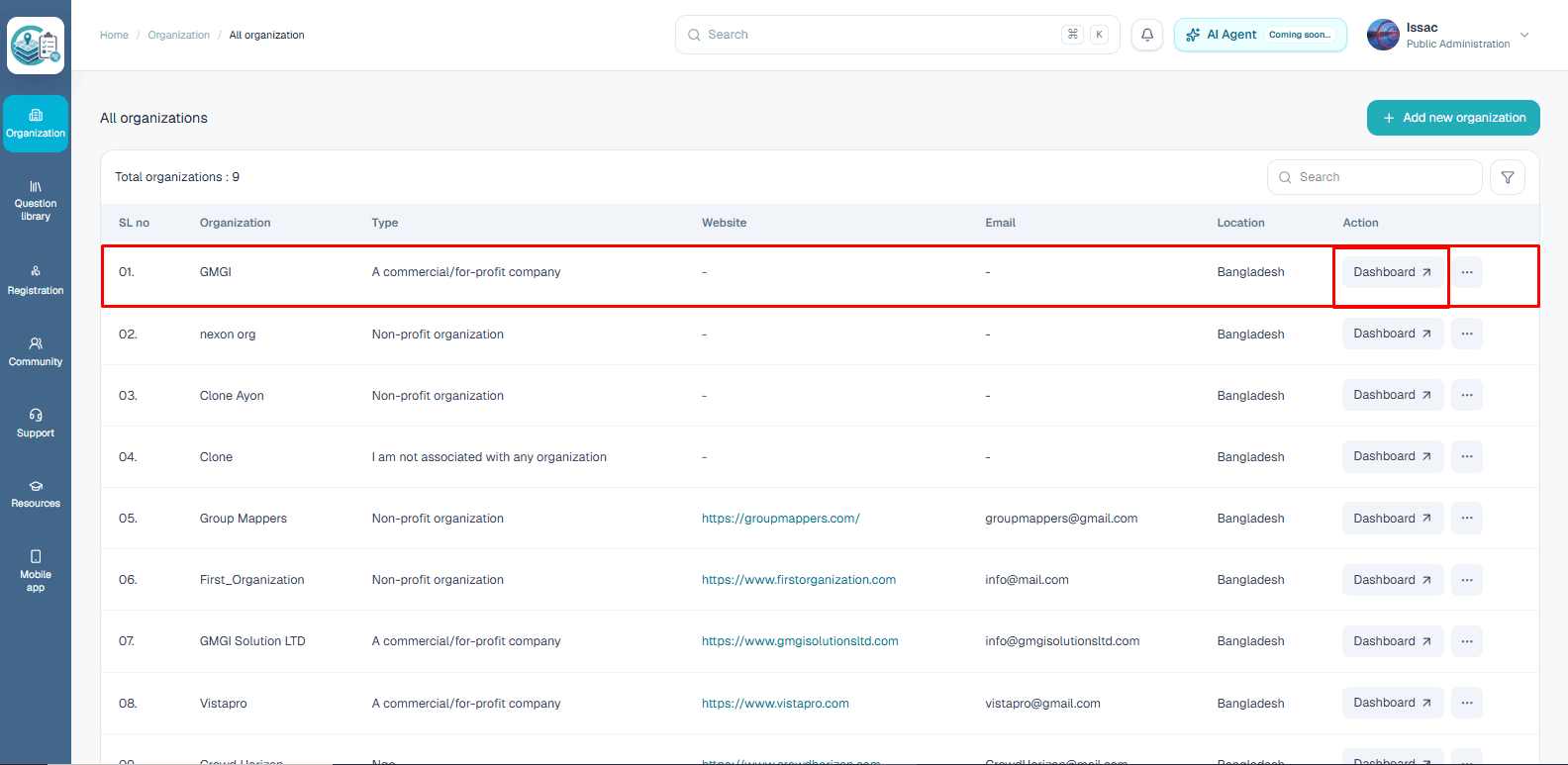Image resolution: width=1568 pixels, height=765 pixels.
Task: Click vistapro@gmail.com email cell
Action: 1042,704
